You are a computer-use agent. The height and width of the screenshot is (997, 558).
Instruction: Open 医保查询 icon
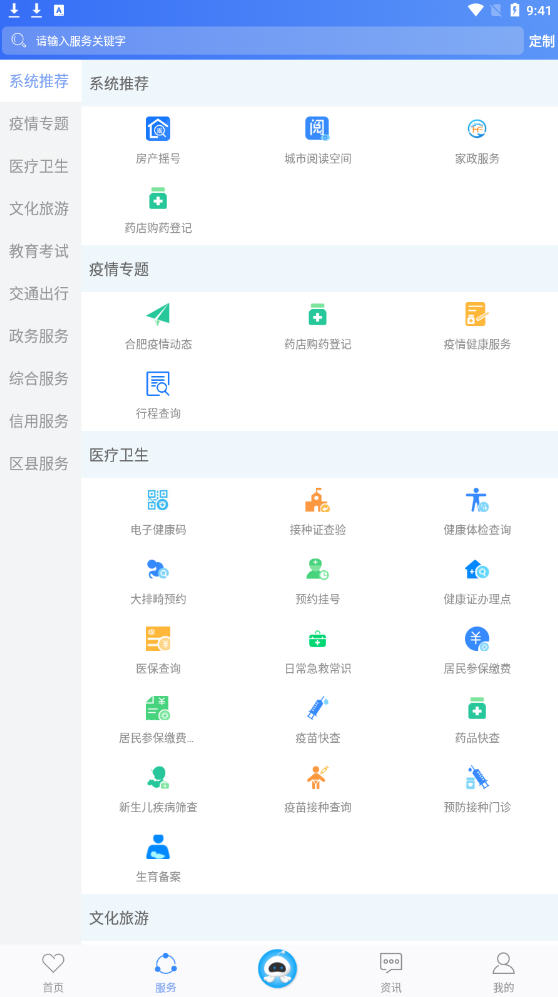coord(158,638)
